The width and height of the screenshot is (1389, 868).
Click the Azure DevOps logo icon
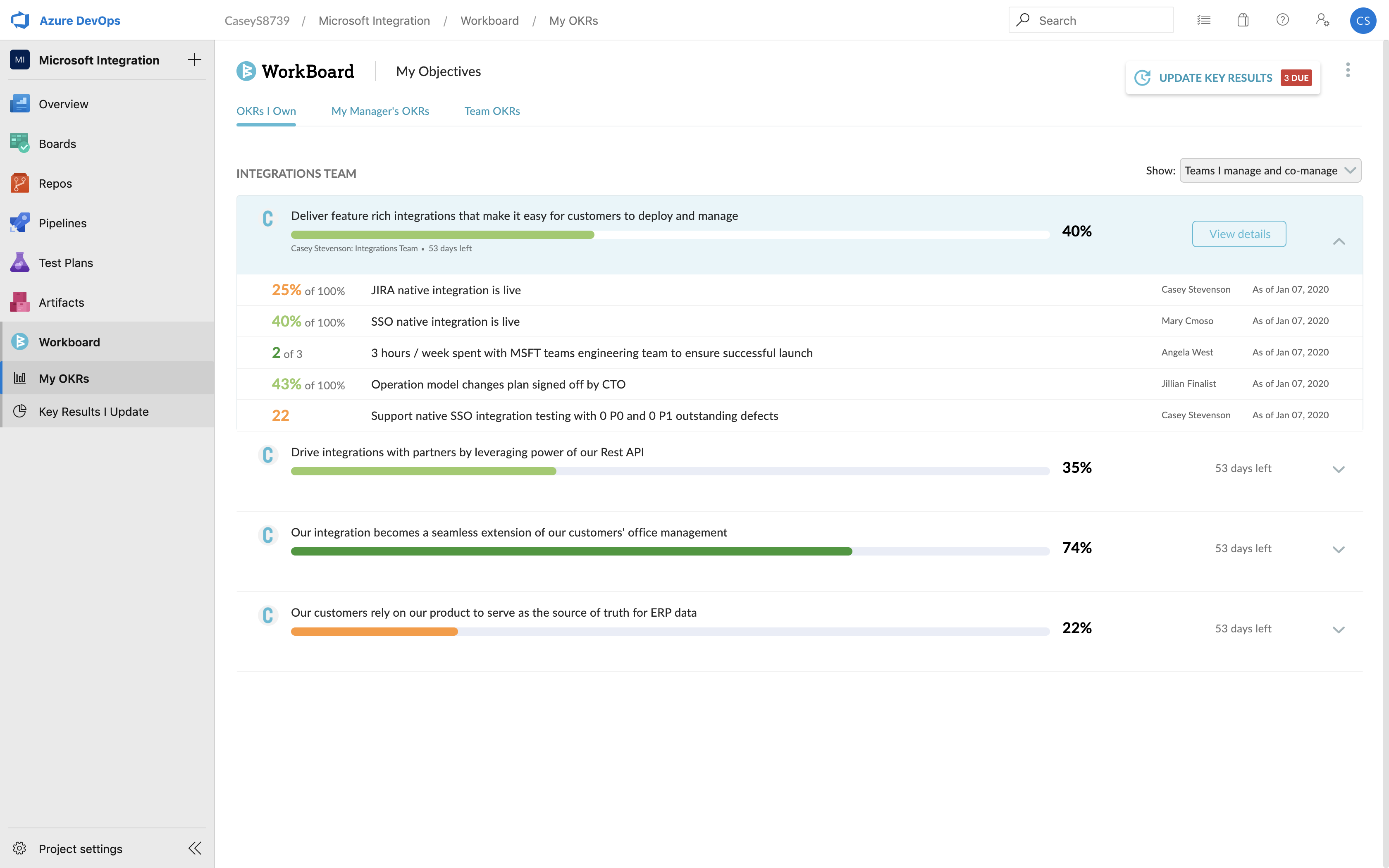pyautogui.click(x=20, y=20)
